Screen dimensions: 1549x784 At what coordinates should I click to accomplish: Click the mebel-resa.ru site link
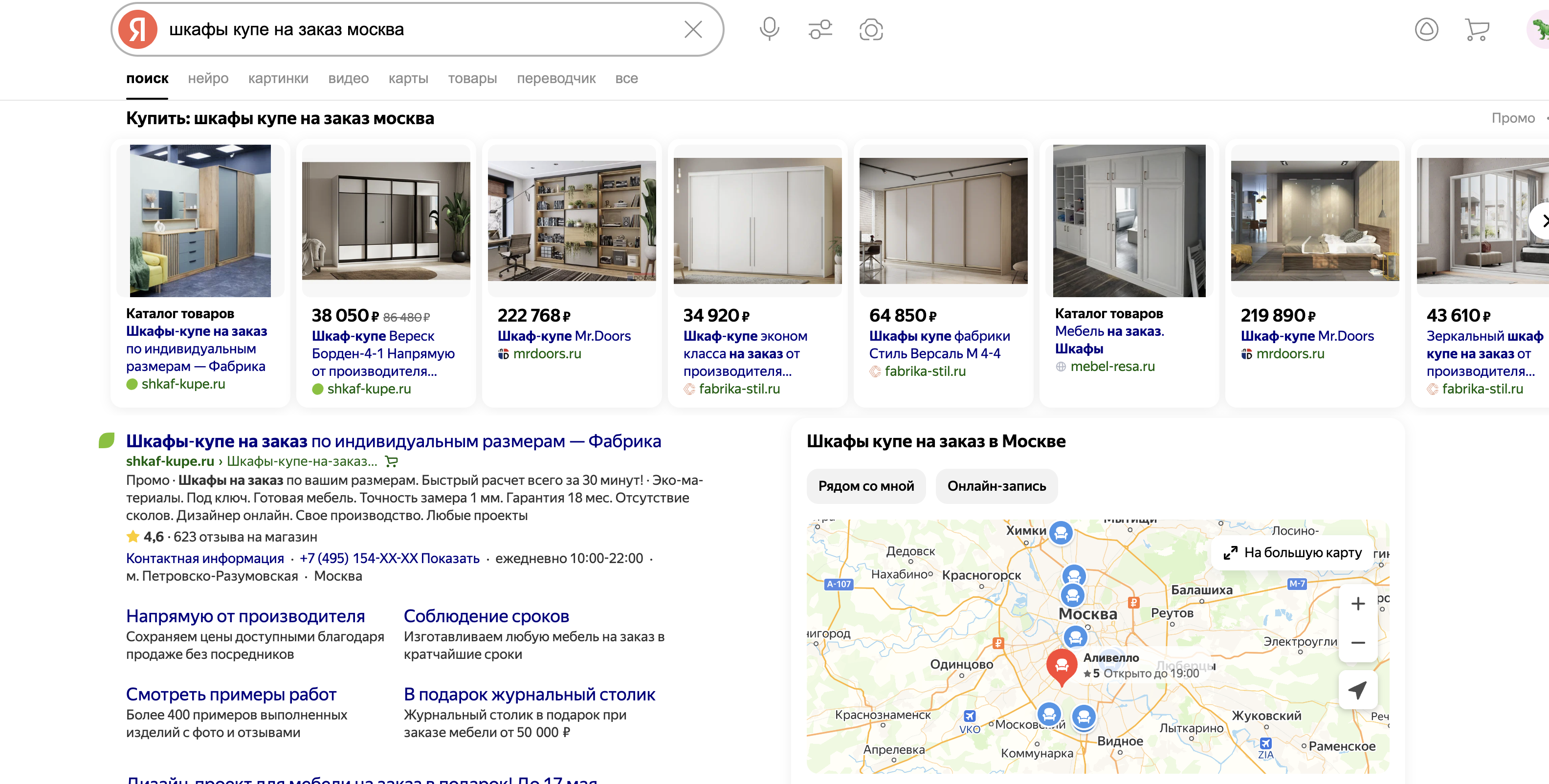click(1112, 366)
